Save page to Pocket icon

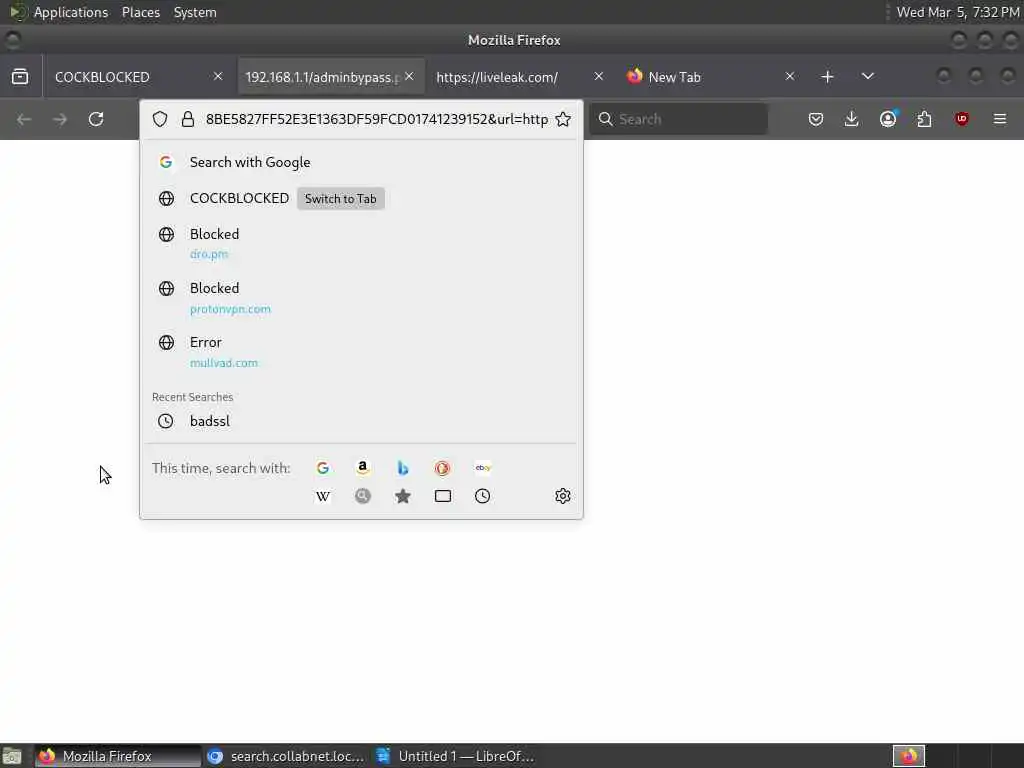coord(816,119)
